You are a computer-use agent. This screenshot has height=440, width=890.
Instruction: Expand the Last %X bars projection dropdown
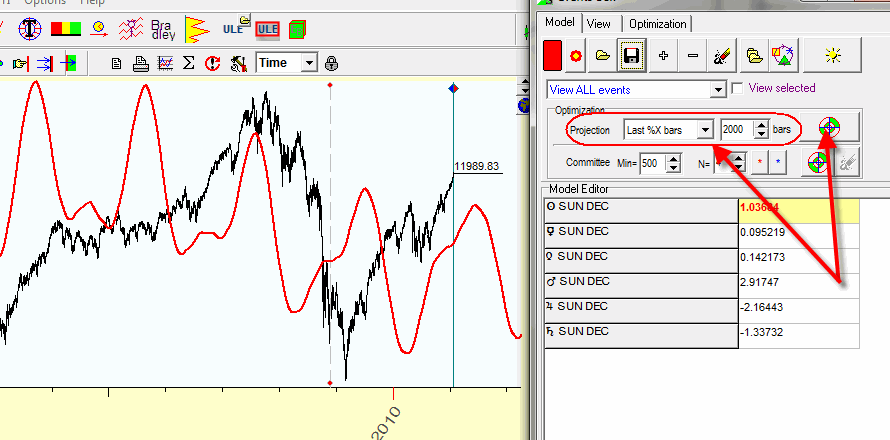click(705, 130)
